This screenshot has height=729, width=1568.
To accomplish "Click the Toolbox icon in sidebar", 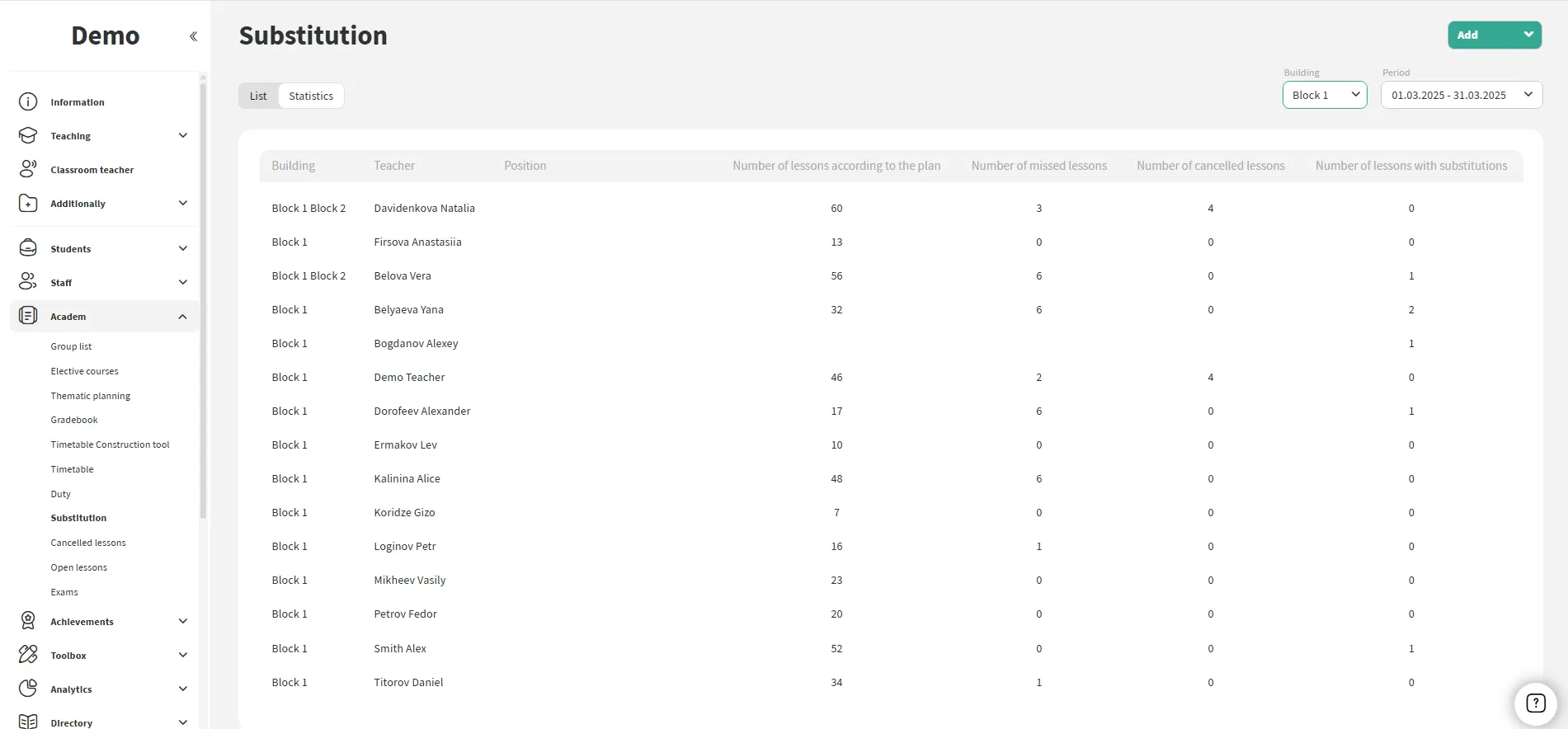I will coord(28,656).
